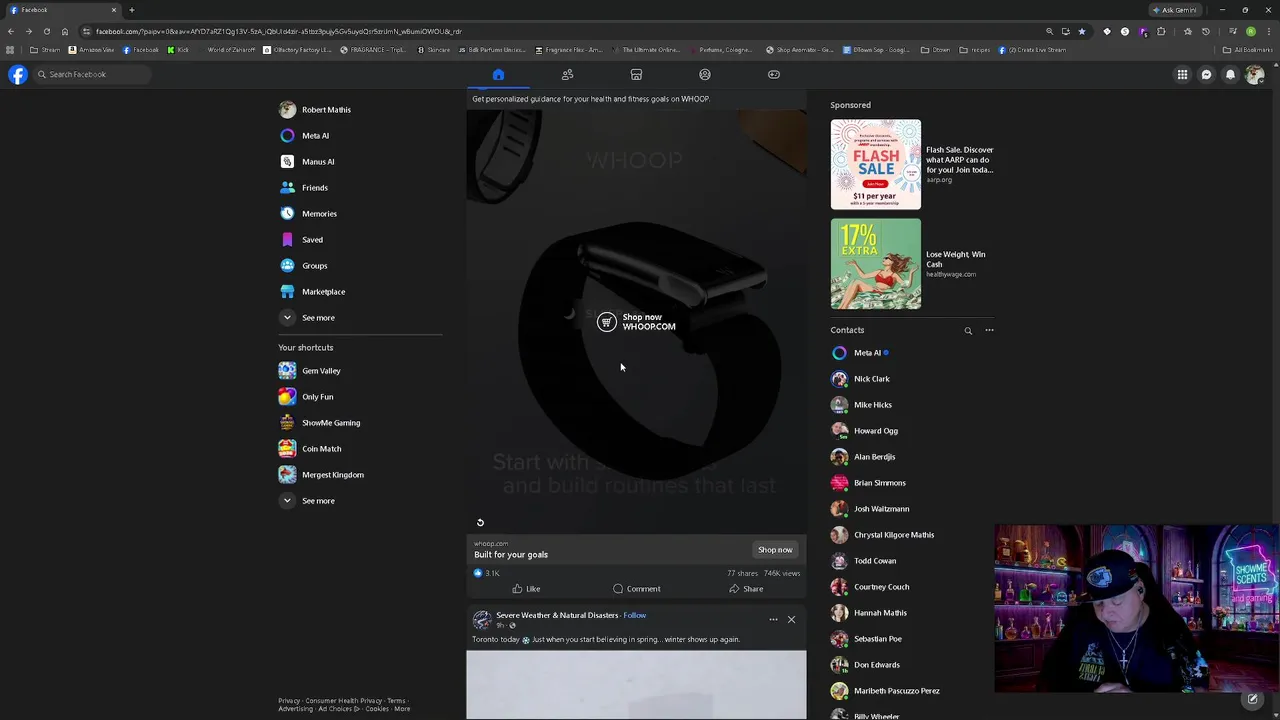Image resolution: width=1280 pixels, height=720 pixels.
Task: Open the Amazon Vine bookmark
Action: click(91, 50)
